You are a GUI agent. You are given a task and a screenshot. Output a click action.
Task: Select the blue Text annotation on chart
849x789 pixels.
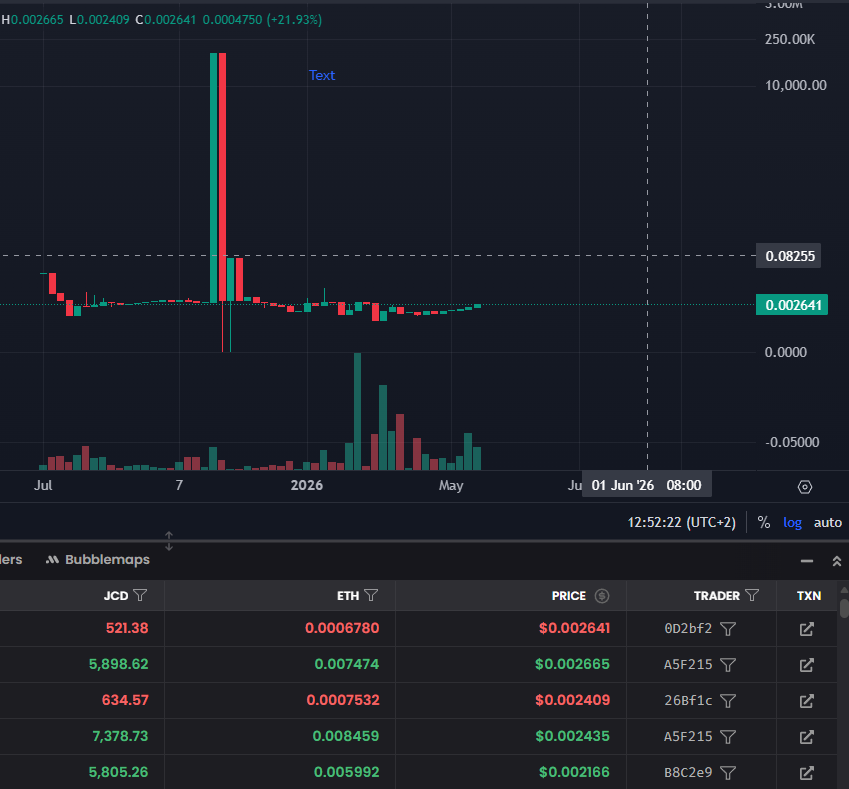click(322, 75)
